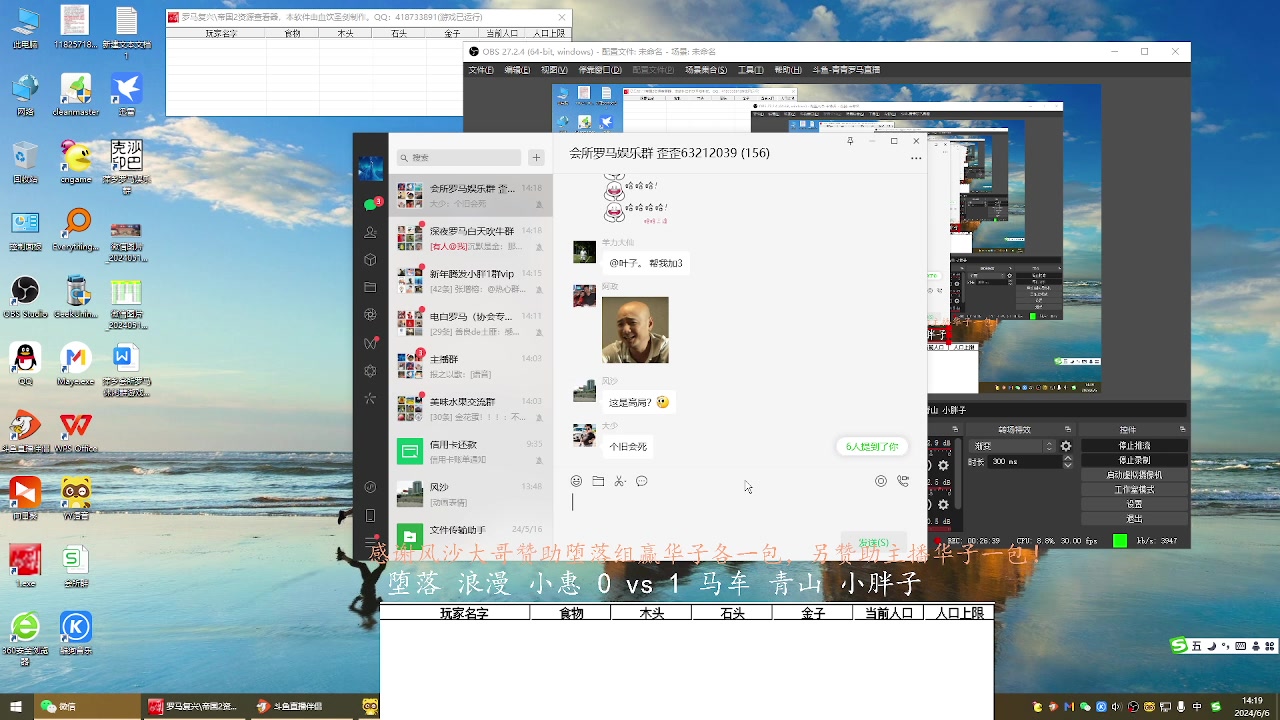Screen dimensions: 1280x720
Task: Open the 主播群 chat
Action: (470, 365)
